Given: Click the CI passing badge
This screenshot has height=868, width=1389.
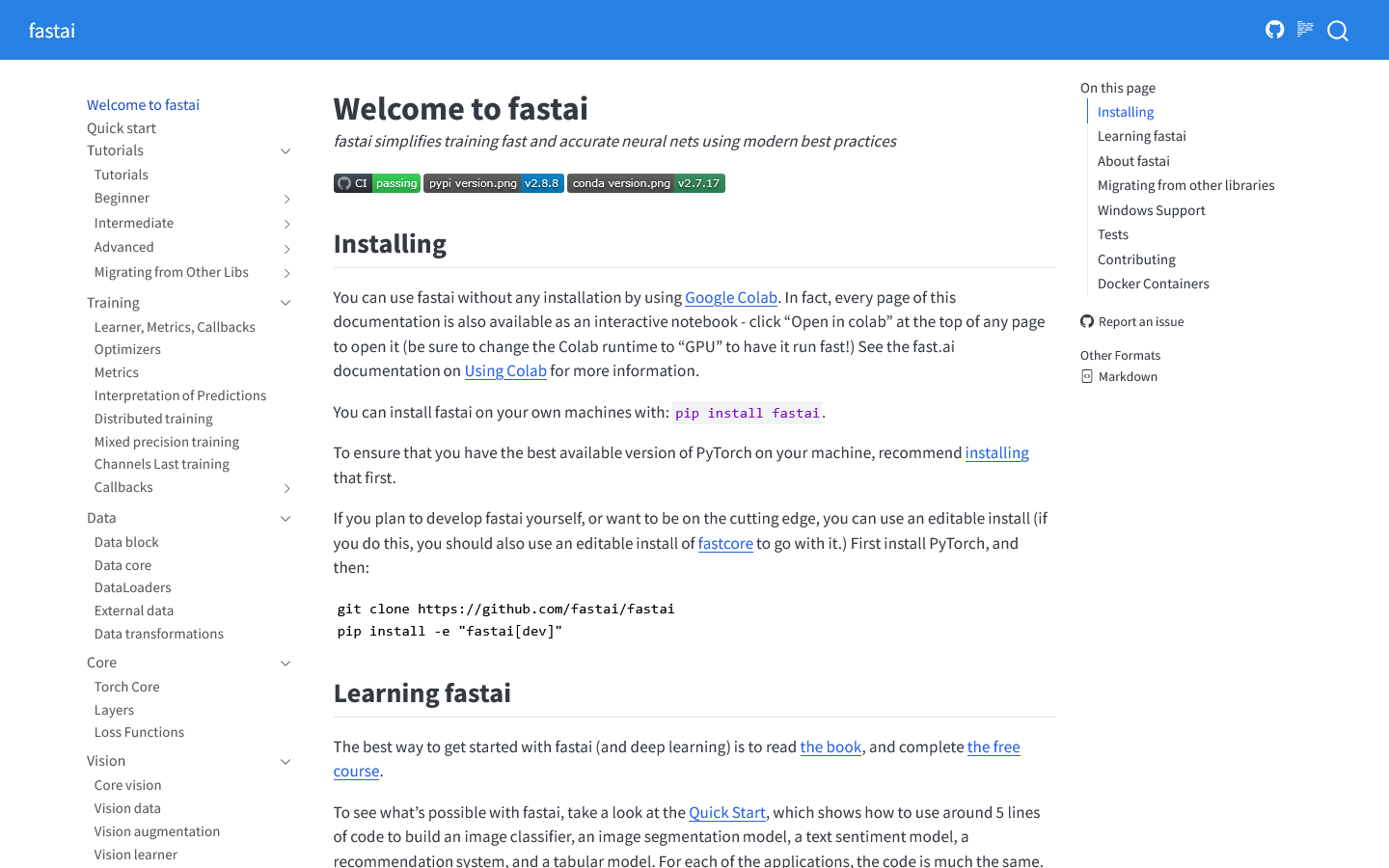Looking at the screenshot, I should tap(377, 183).
